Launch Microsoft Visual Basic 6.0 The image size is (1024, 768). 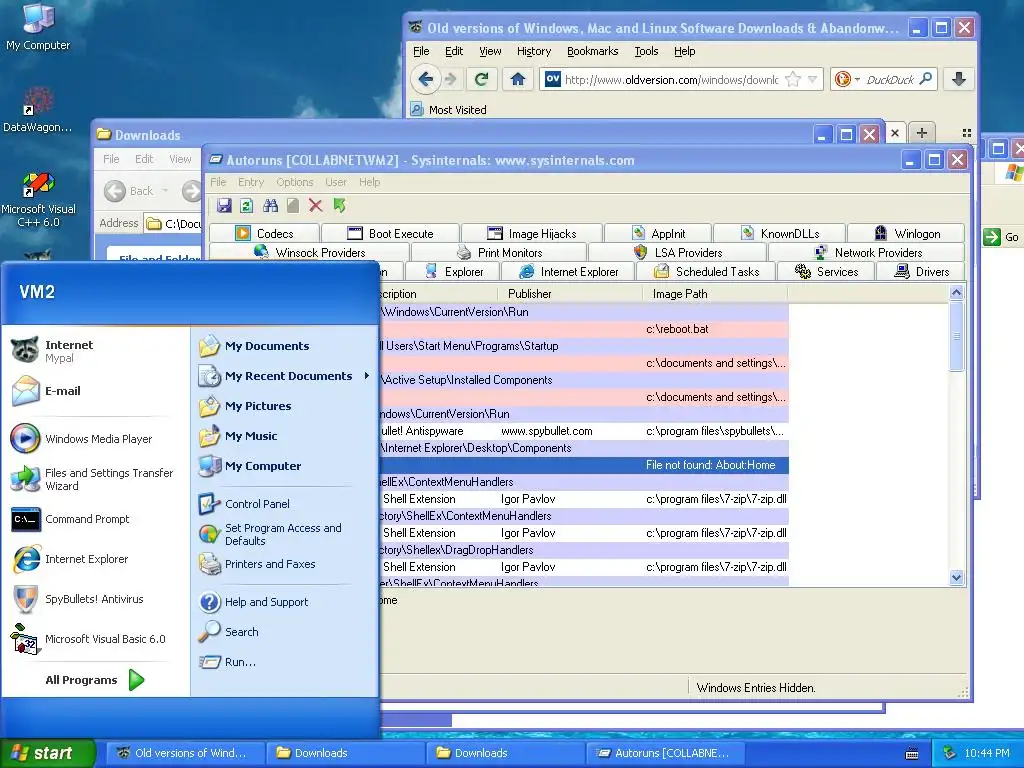[x=95, y=639]
